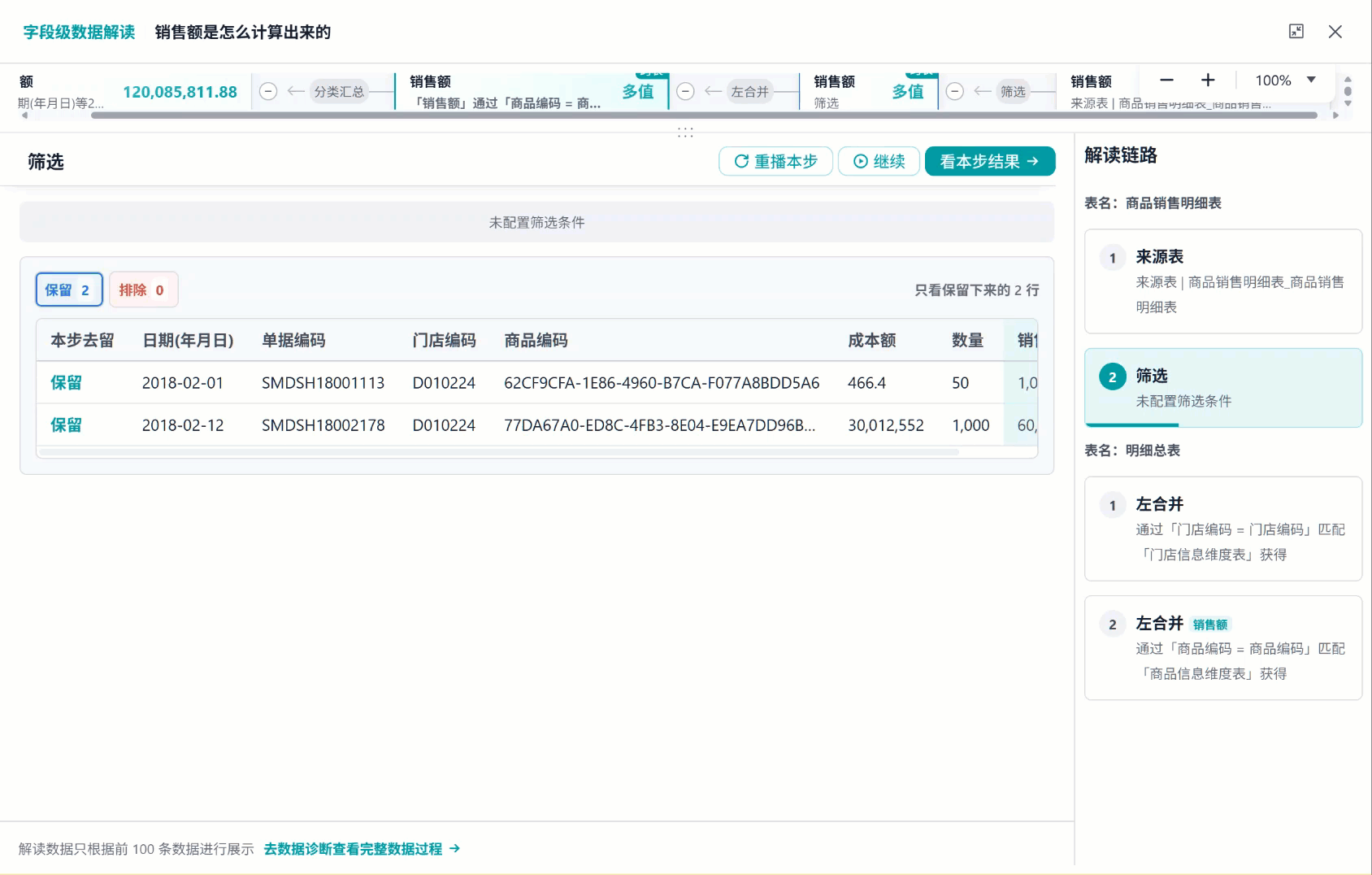
Task: Click the panel drag handle dots
Action: click(685, 132)
